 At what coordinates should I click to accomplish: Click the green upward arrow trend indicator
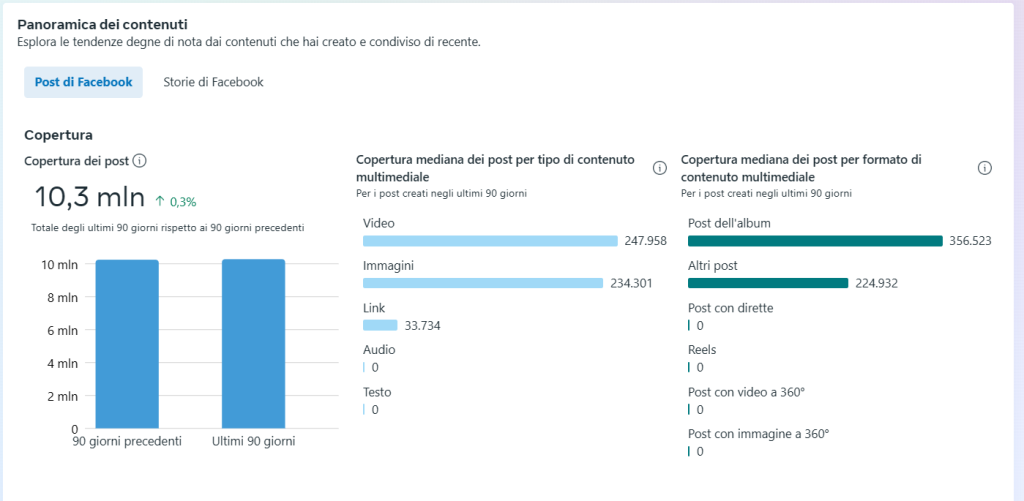click(160, 201)
